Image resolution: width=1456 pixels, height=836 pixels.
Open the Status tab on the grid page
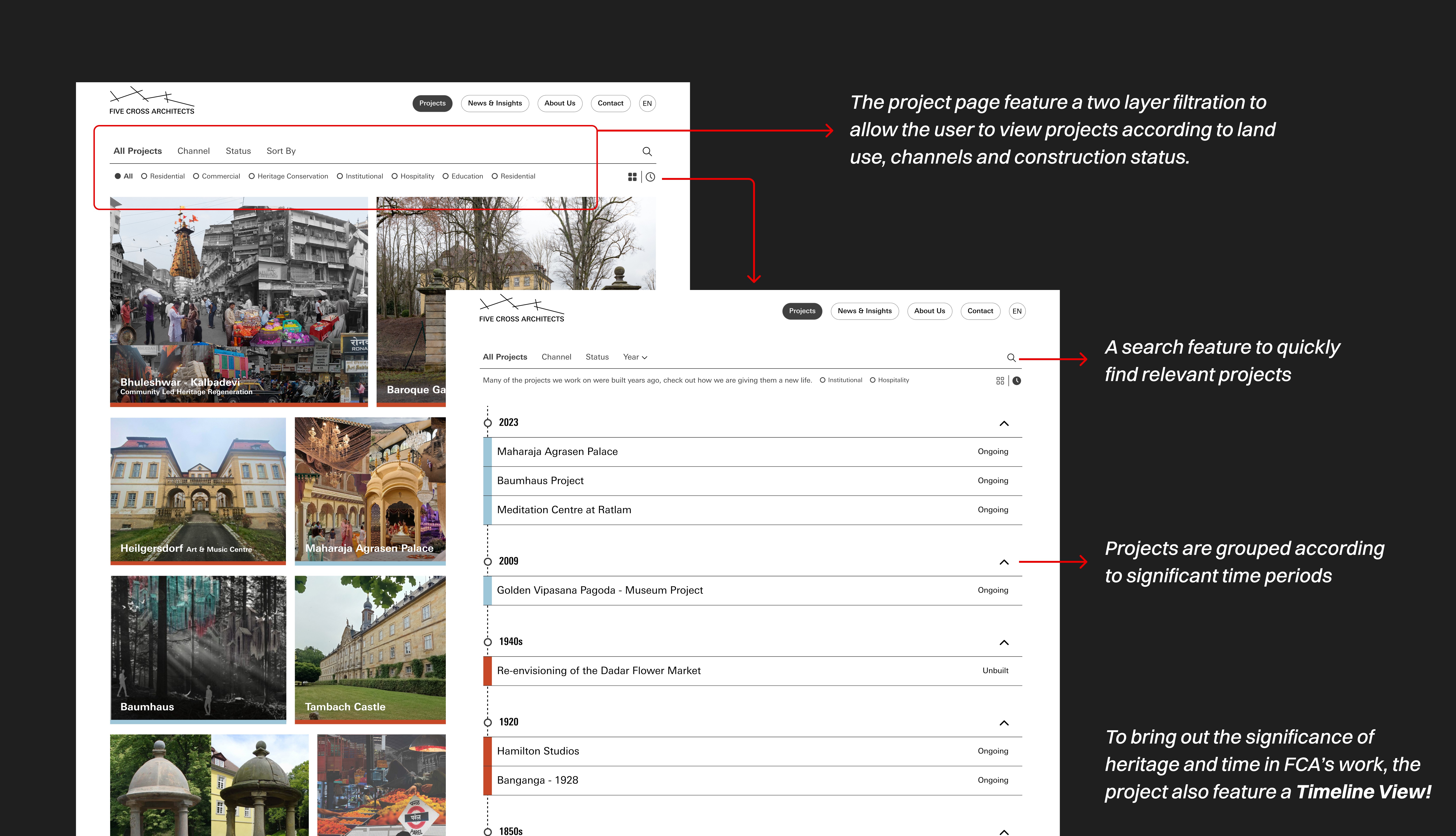[238, 151]
